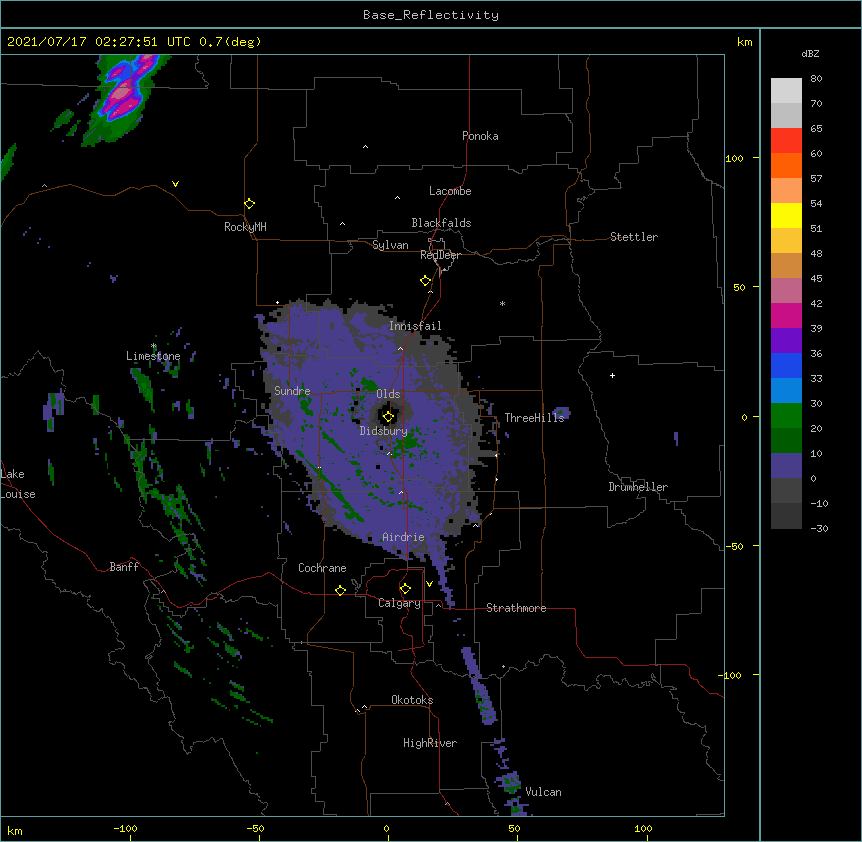The width and height of the screenshot is (862, 842).
Task: Click the Innisfail city label
Action: pos(415,326)
